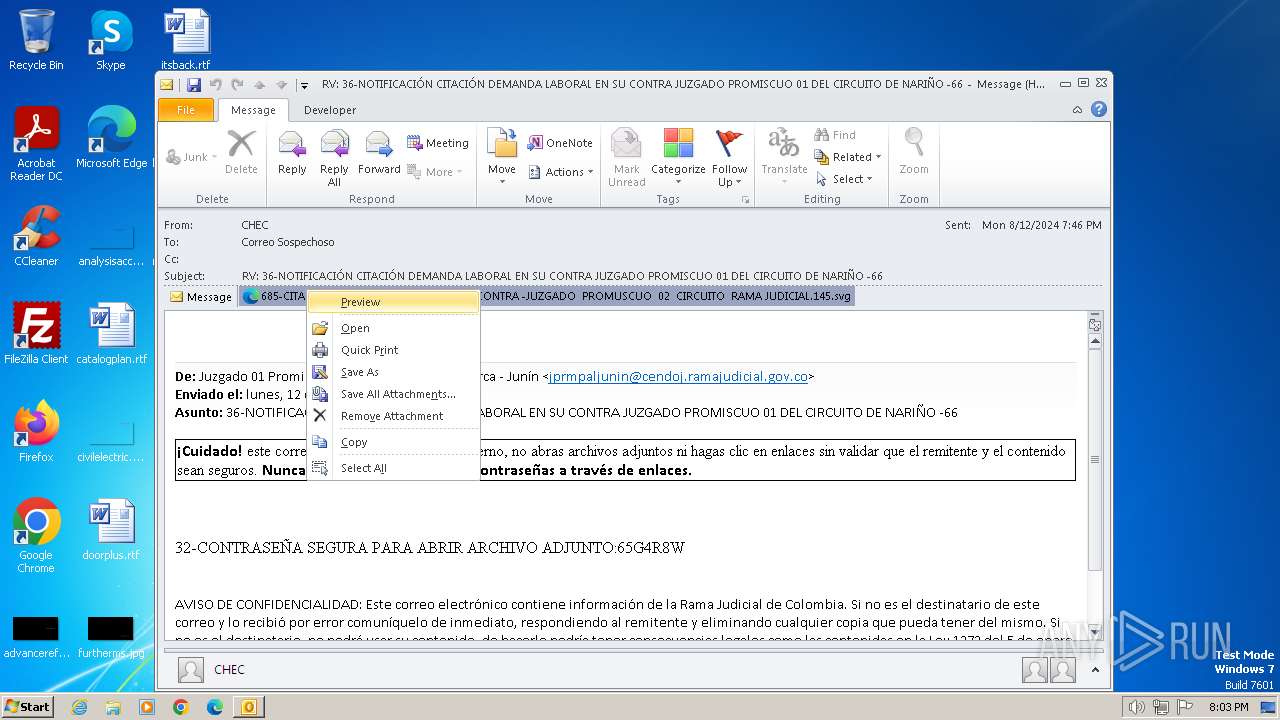The image size is (1280, 720).
Task: Open doorplus.rtf desktop file
Action: [110, 529]
